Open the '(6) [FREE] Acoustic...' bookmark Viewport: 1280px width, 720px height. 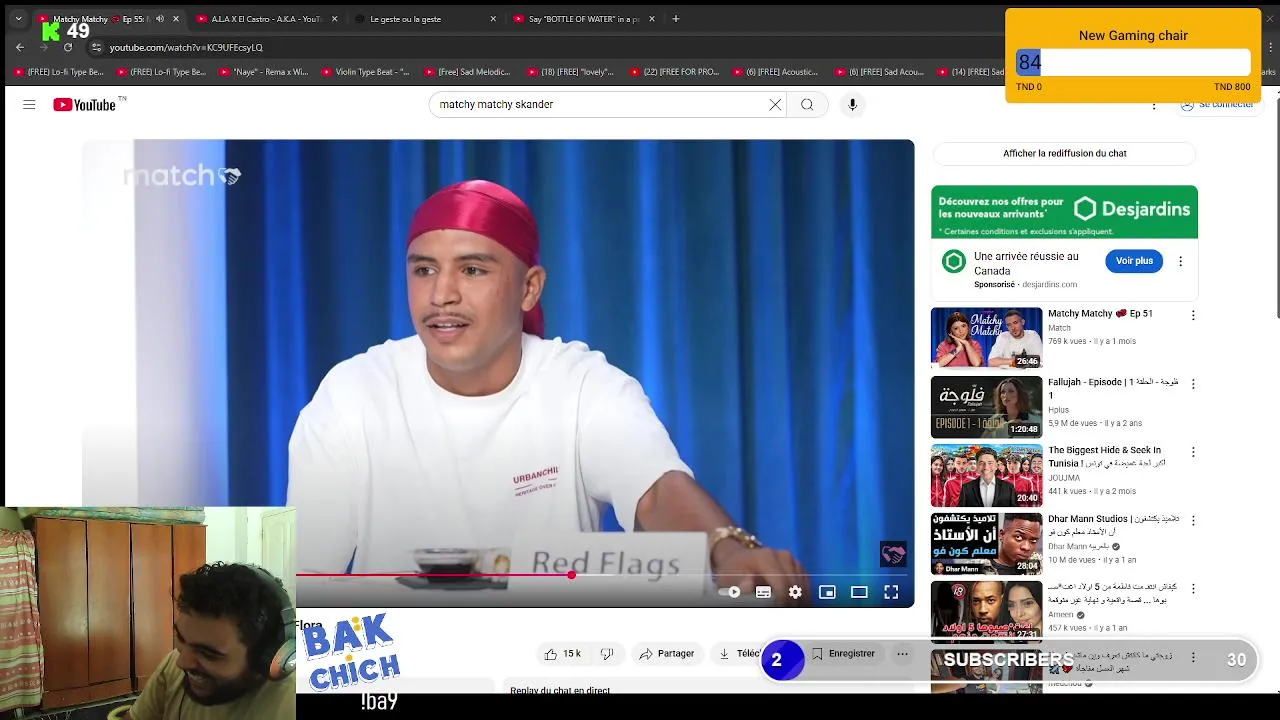coord(775,72)
